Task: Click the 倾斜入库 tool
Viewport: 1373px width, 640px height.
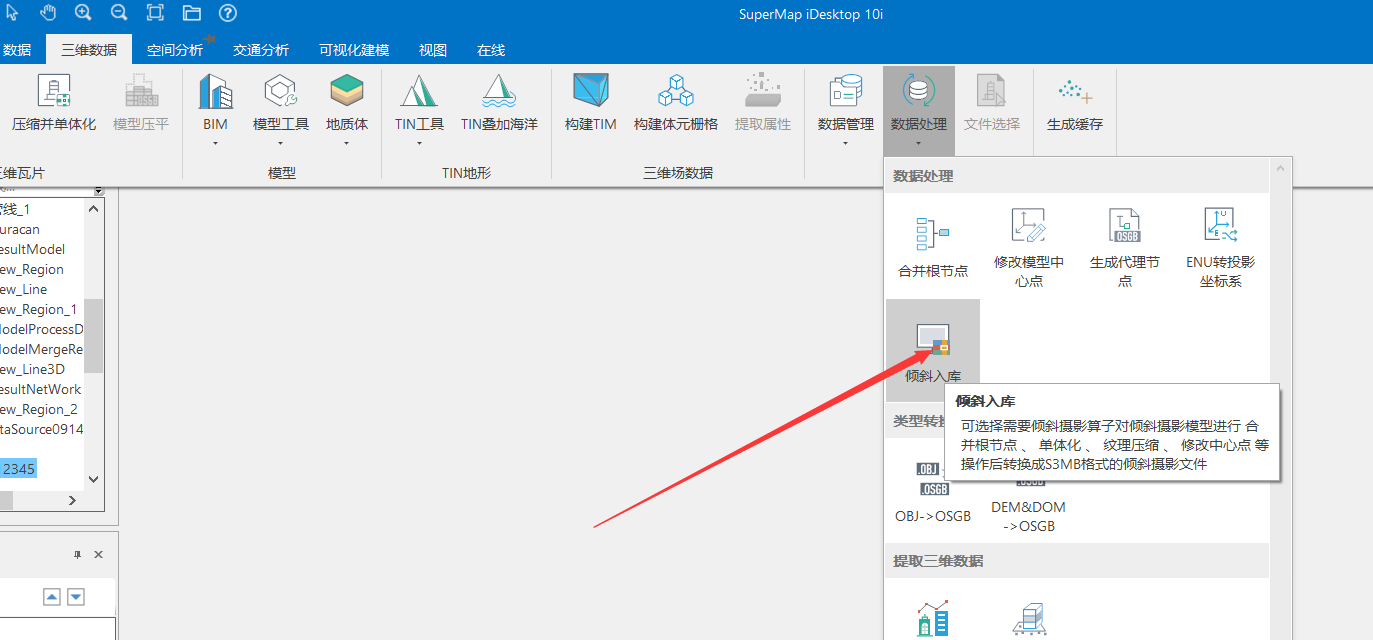Action: tap(933, 350)
